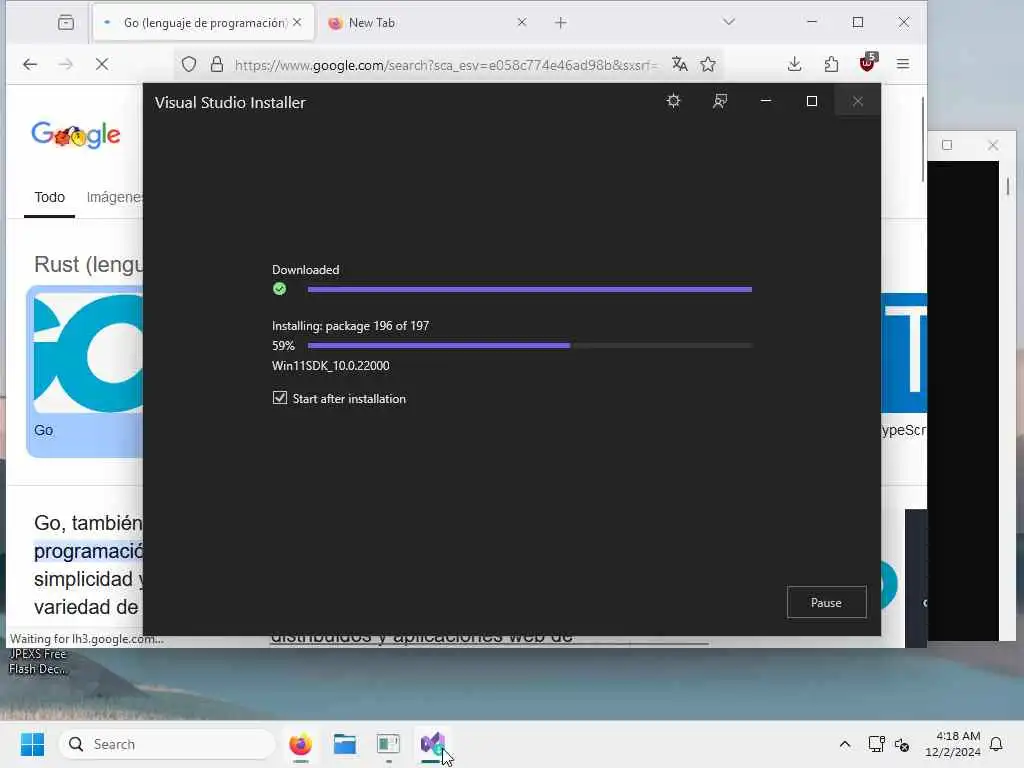This screenshot has height=768, width=1024.
Task: Click the 'Win11SDK_10.0.22000' package name
Action: tap(330, 366)
